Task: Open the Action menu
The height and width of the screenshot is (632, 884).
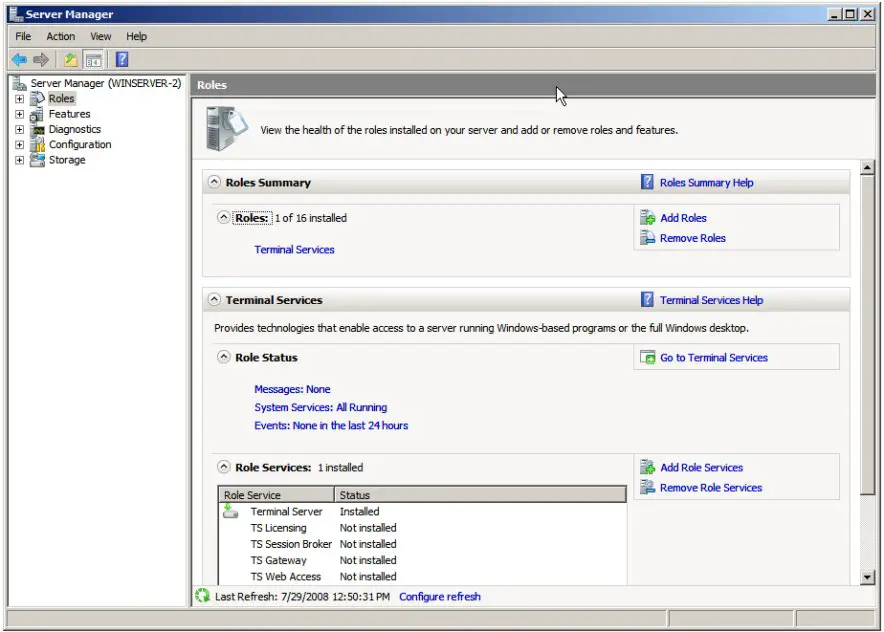Action: point(60,36)
